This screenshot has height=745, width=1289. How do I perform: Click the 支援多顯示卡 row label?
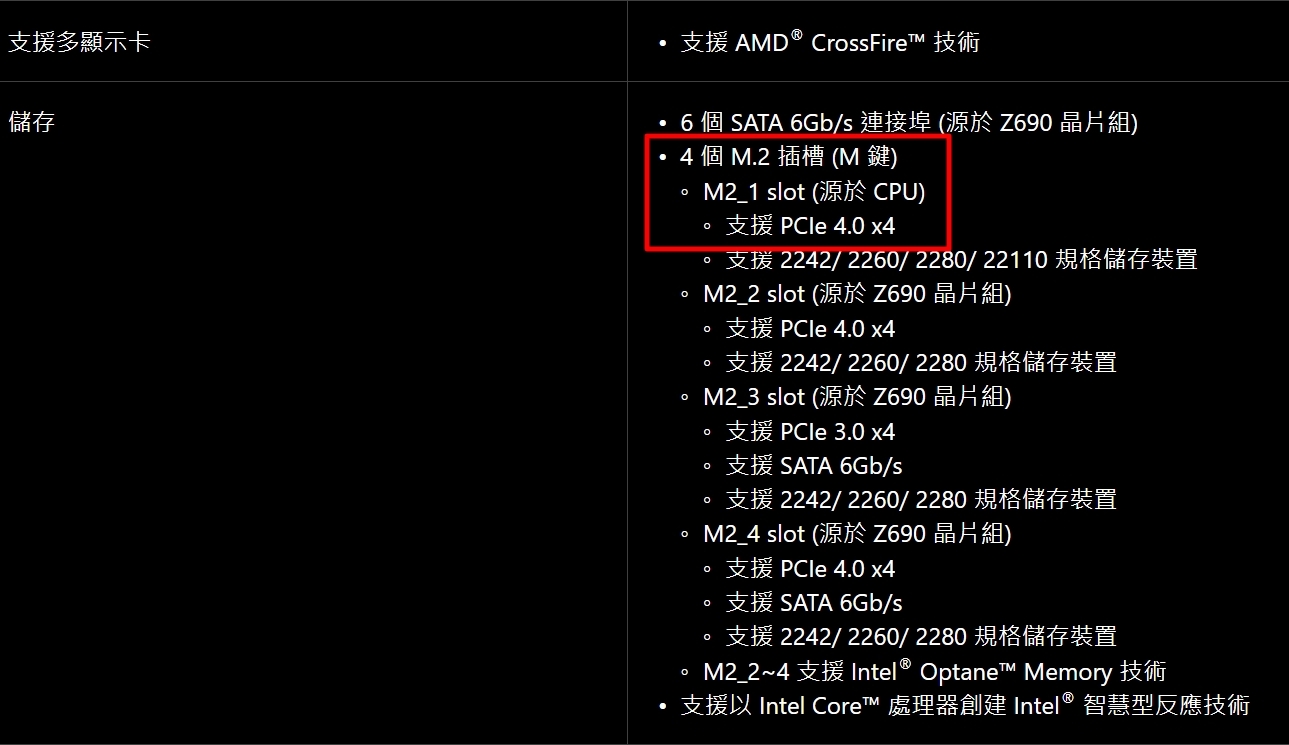(x=79, y=42)
